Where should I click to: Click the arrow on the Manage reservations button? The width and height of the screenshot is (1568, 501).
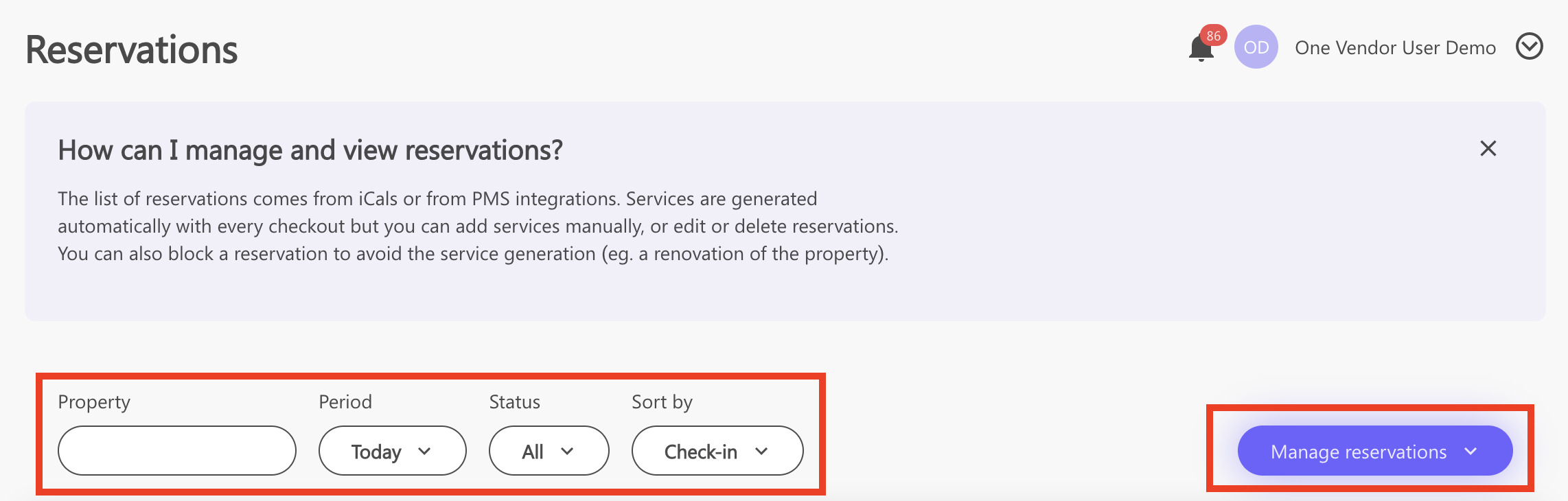pos(1471,451)
